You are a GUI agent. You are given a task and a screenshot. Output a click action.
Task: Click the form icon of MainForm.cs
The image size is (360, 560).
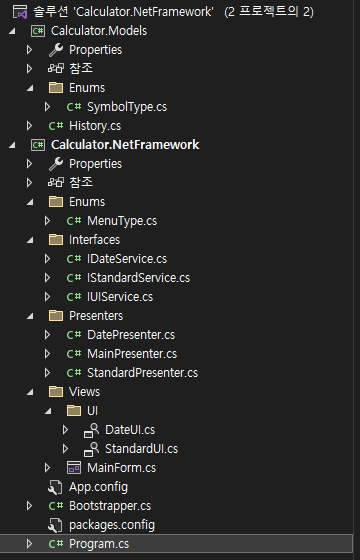coord(74,468)
